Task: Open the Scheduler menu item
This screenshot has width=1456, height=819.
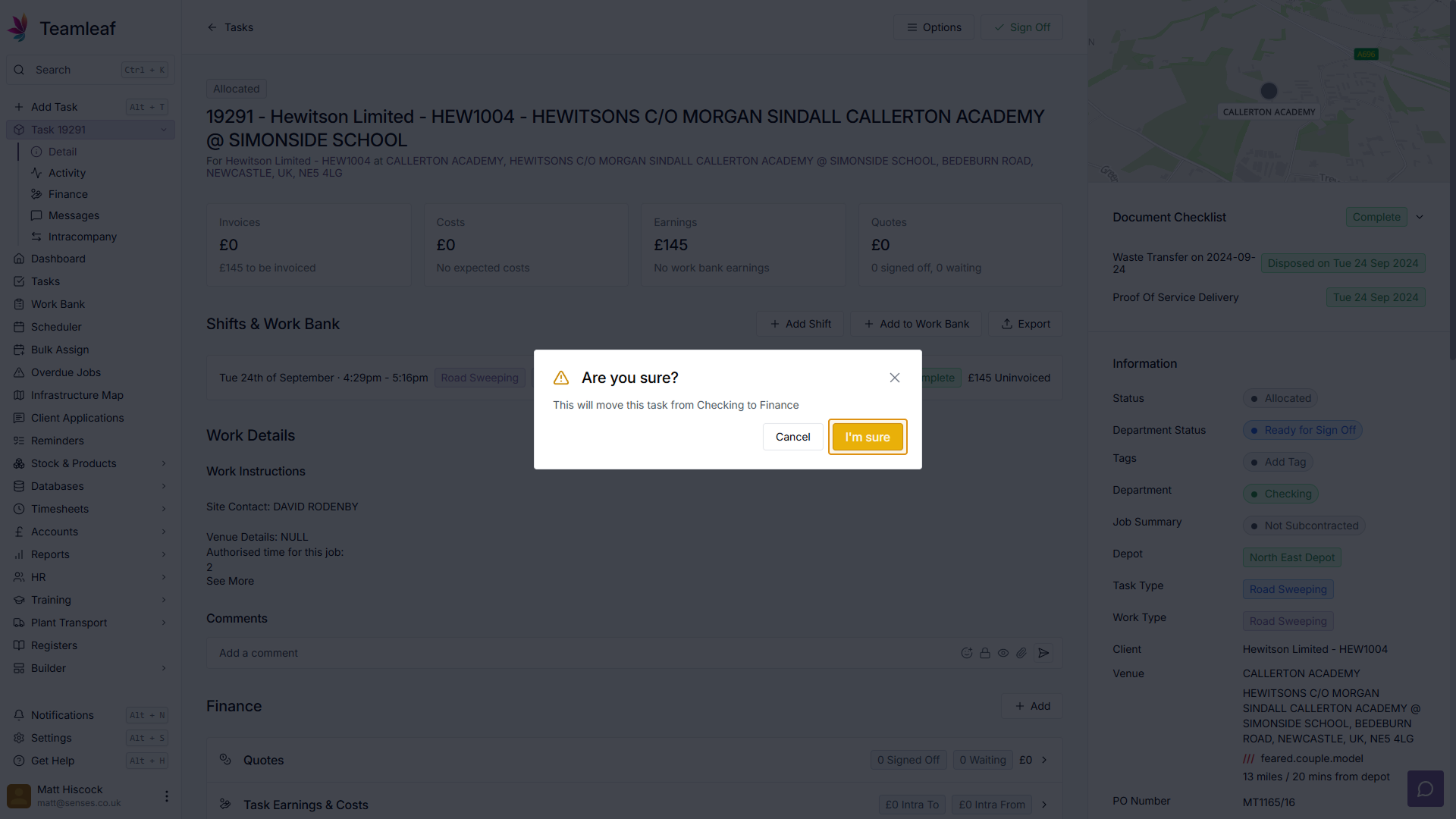Action: click(x=56, y=327)
